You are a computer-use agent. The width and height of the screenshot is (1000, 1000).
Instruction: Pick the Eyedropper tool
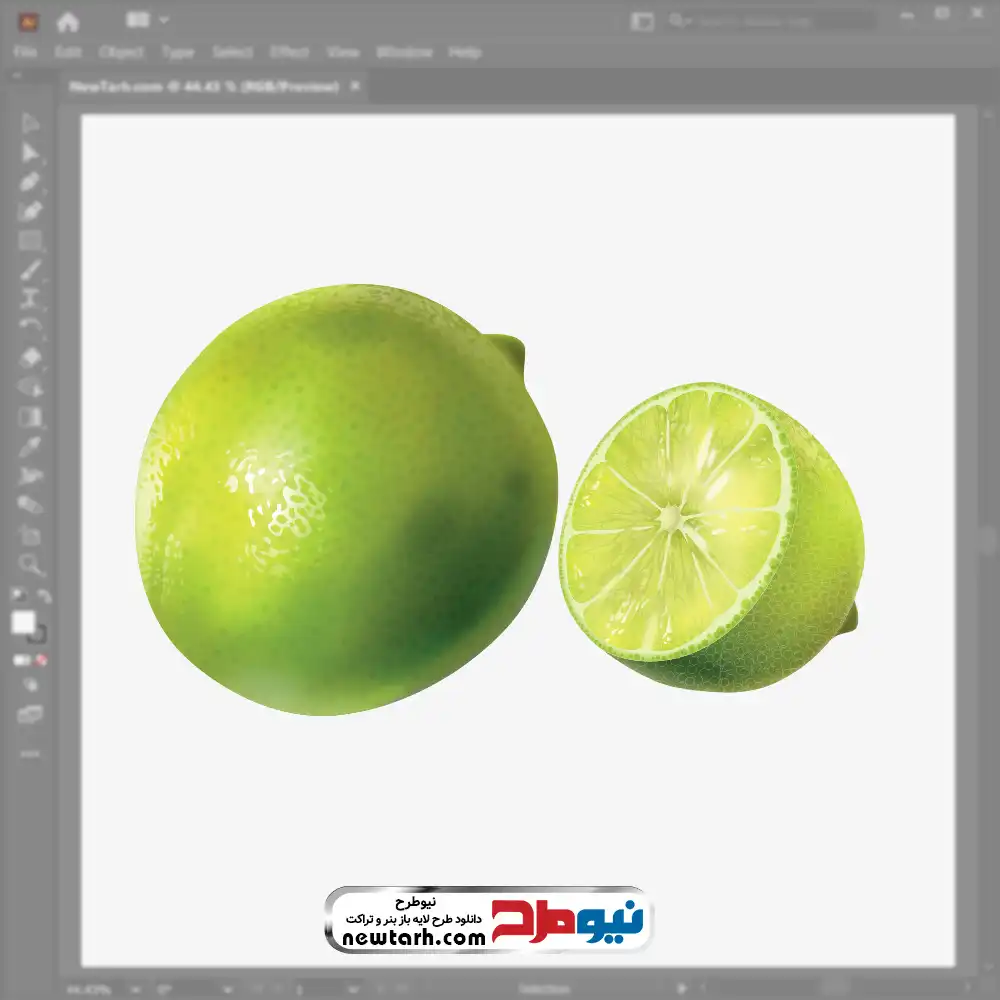coord(30,446)
